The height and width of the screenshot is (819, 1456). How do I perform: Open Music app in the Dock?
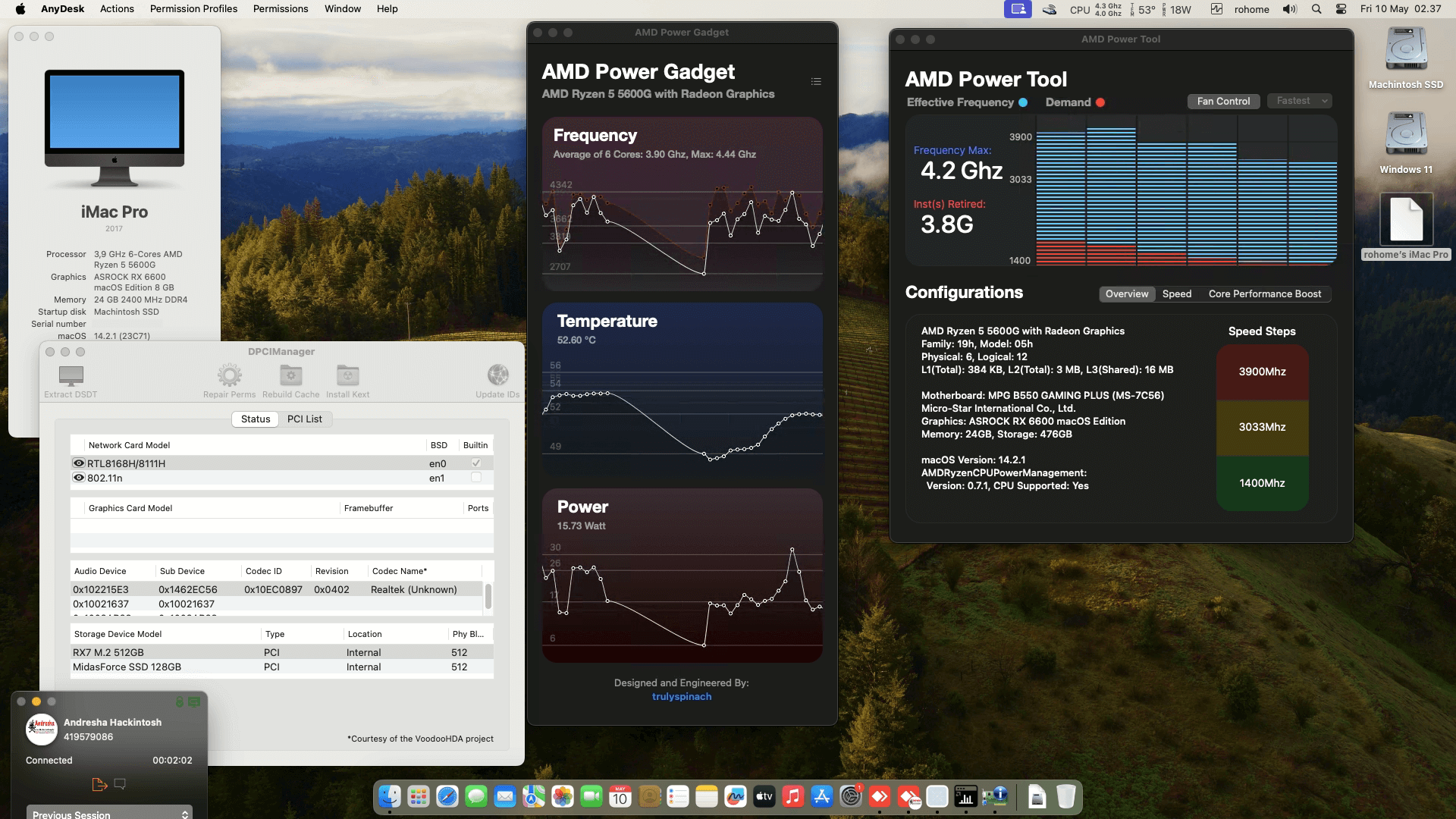pyautogui.click(x=793, y=797)
